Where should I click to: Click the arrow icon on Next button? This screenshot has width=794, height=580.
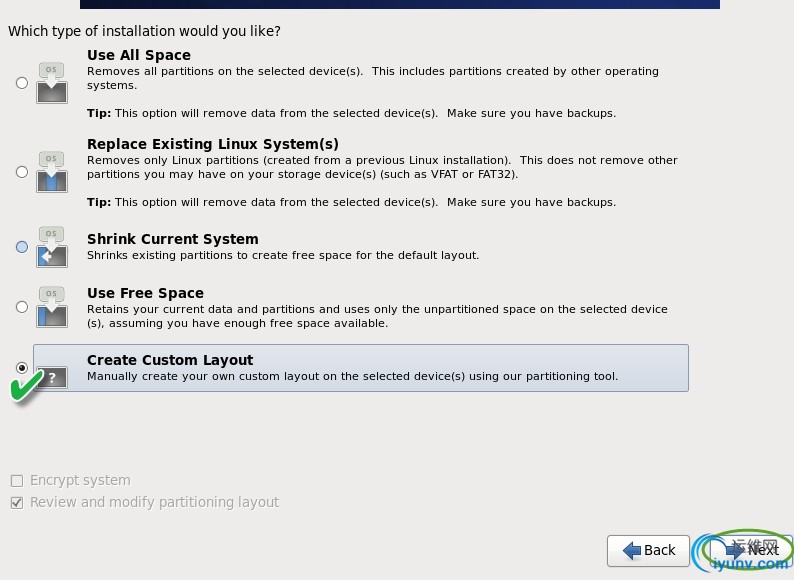click(x=735, y=550)
